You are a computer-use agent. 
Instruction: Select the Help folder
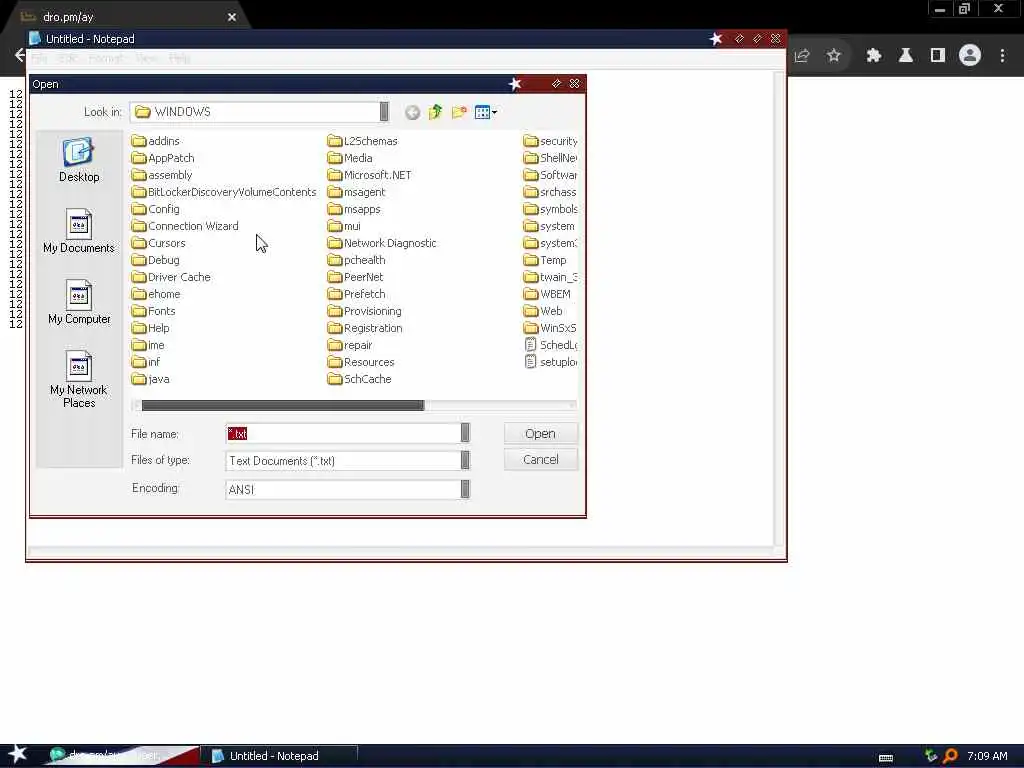150,328
